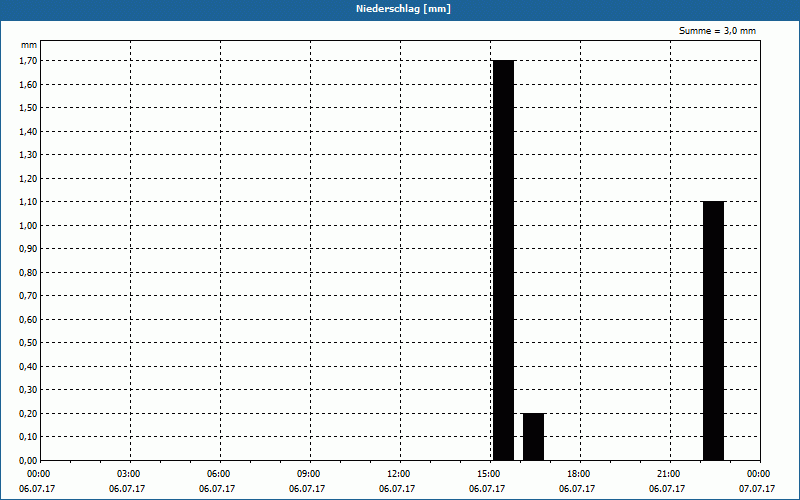This screenshot has width=800, height=500.
Task: Click the 0,80 y-axis value
Action: pyautogui.click(x=28, y=272)
